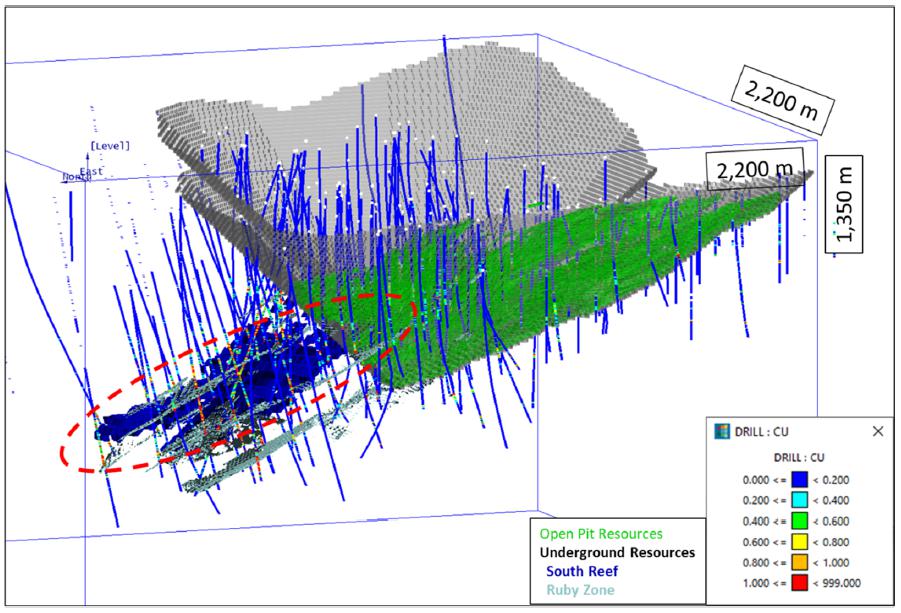Click the DRILL : CU legend title heading

pyautogui.click(x=799, y=457)
